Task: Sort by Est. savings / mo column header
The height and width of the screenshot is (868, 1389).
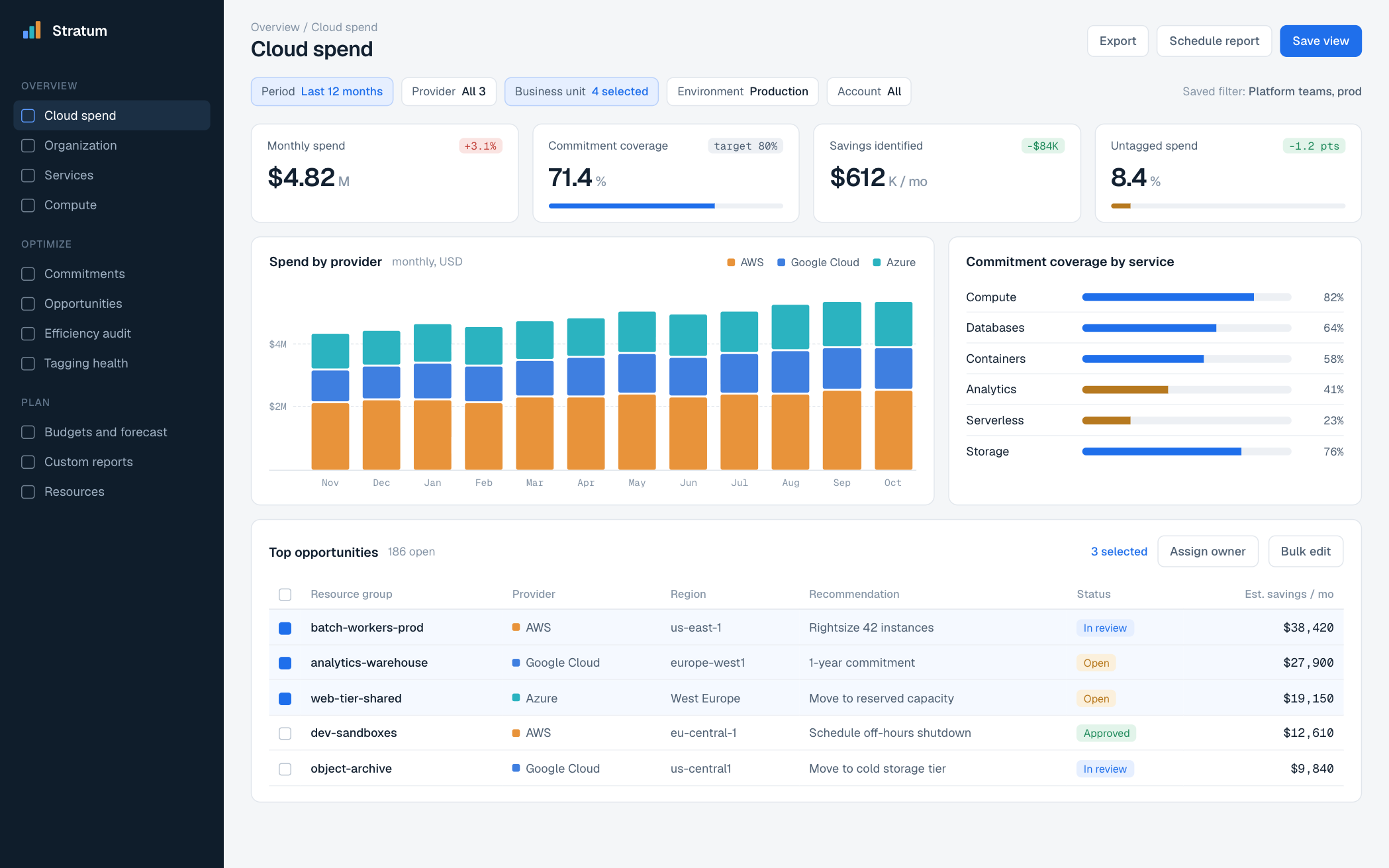Action: (x=1288, y=594)
